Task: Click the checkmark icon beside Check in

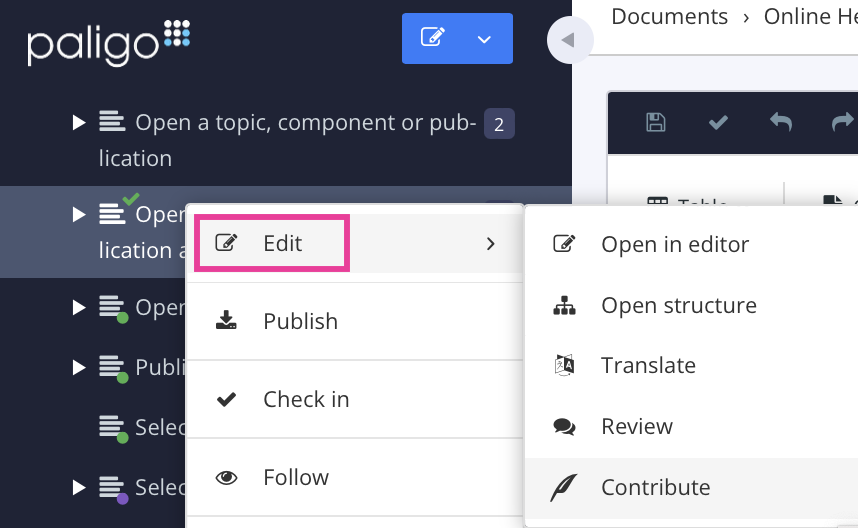Action: [x=226, y=399]
